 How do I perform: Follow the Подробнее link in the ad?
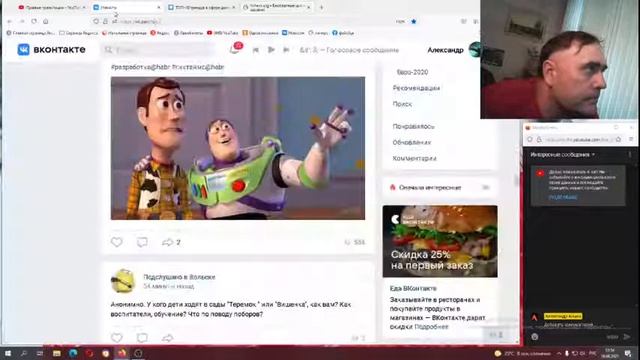[431, 327]
